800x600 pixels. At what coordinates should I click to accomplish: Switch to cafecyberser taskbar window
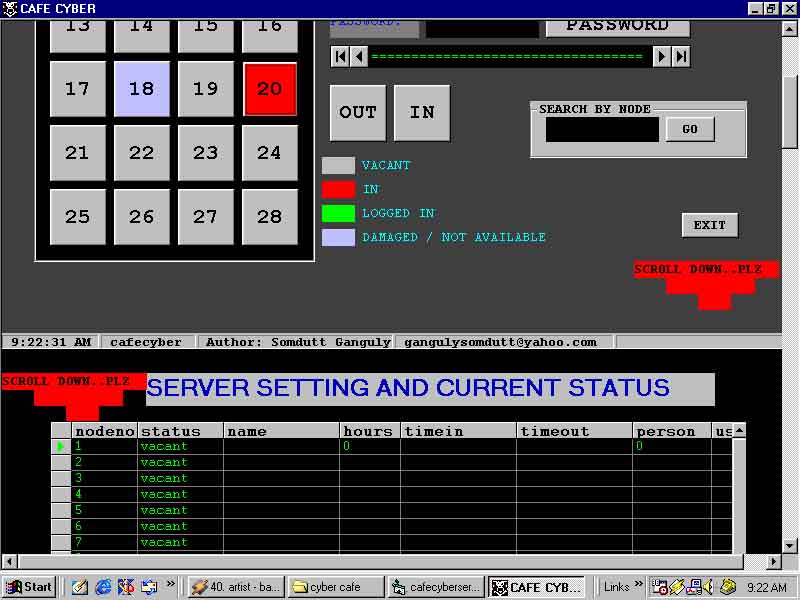pos(436,587)
